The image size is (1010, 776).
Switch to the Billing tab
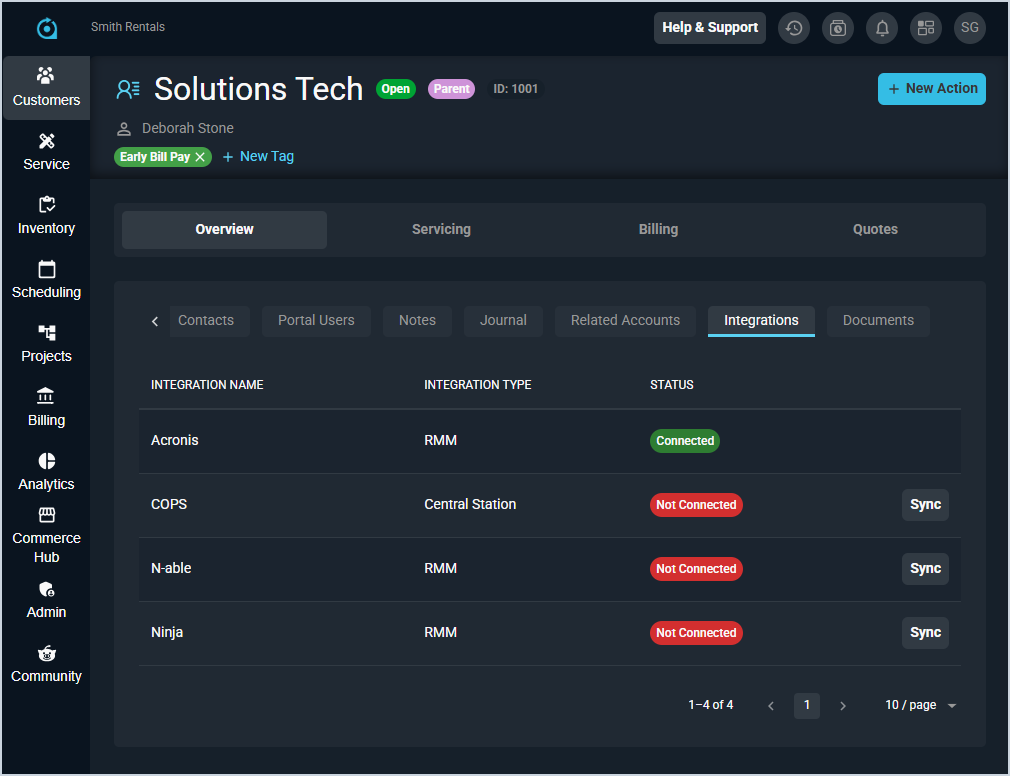pos(658,229)
